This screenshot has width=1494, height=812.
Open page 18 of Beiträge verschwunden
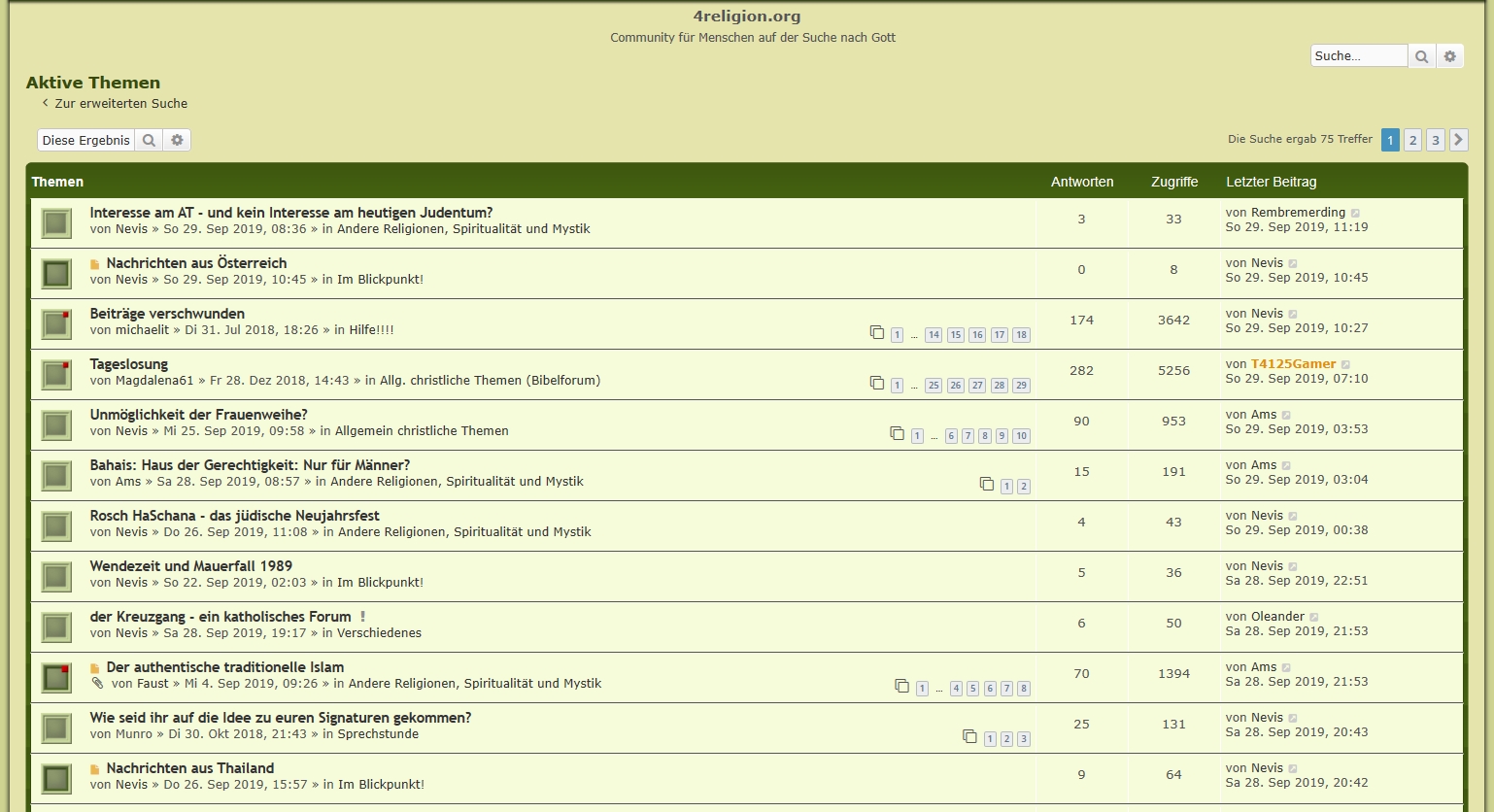click(x=1021, y=335)
